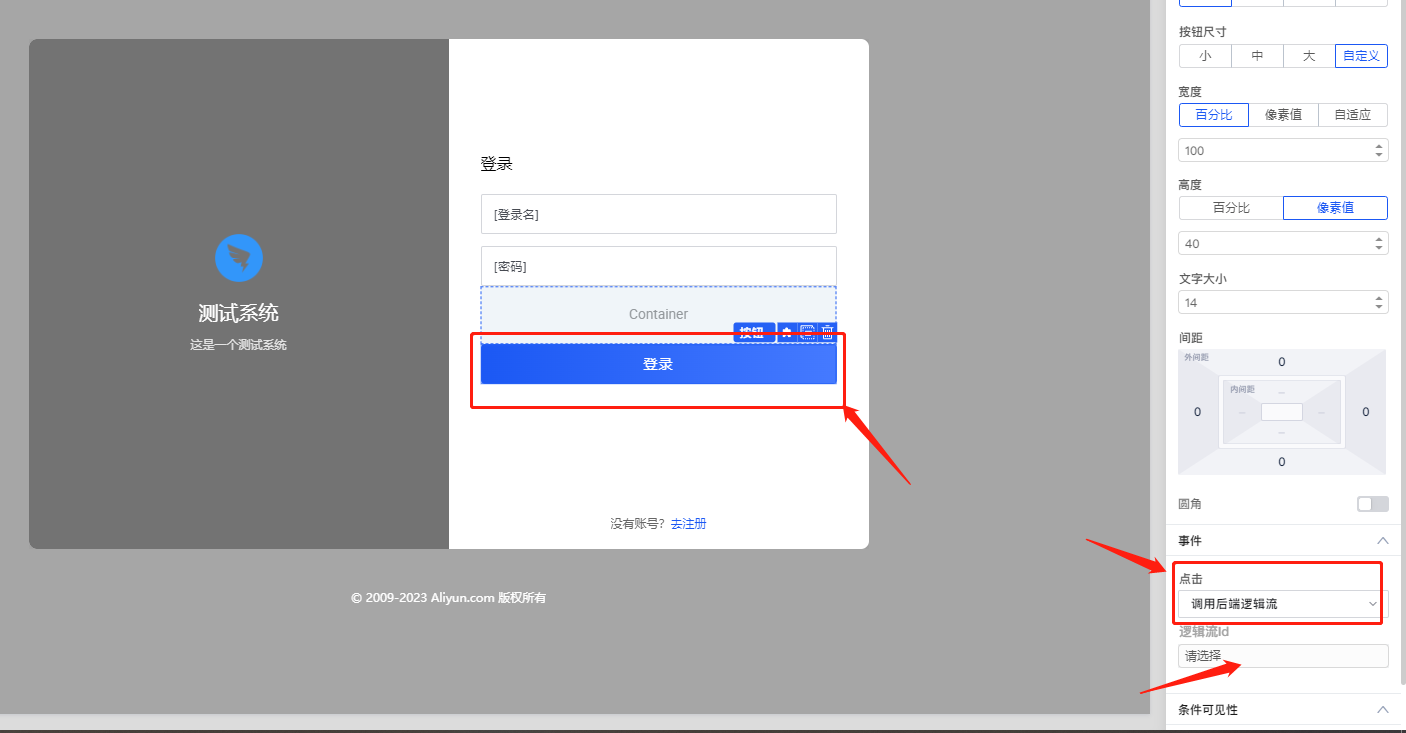Set button size to 小
This screenshot has height=733, width=1406.
[1205, 56]
